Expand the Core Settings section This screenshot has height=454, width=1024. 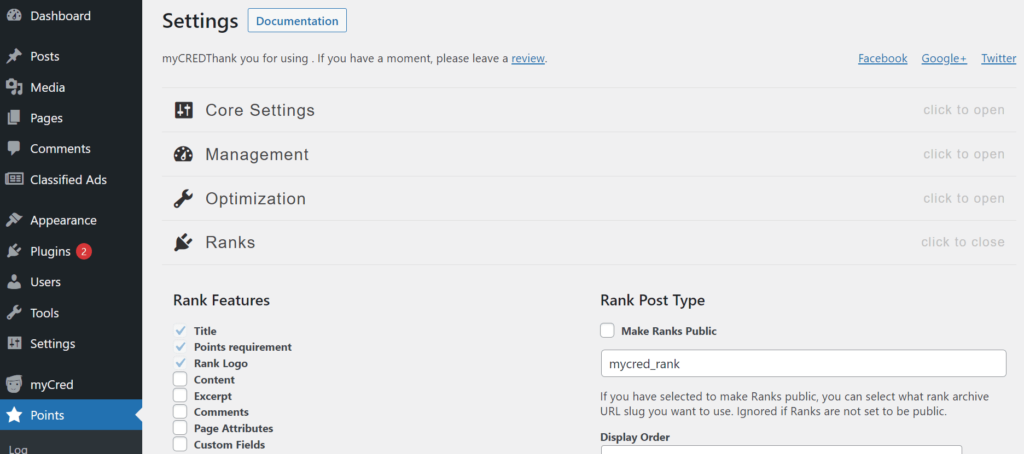[x=260, y=110]
